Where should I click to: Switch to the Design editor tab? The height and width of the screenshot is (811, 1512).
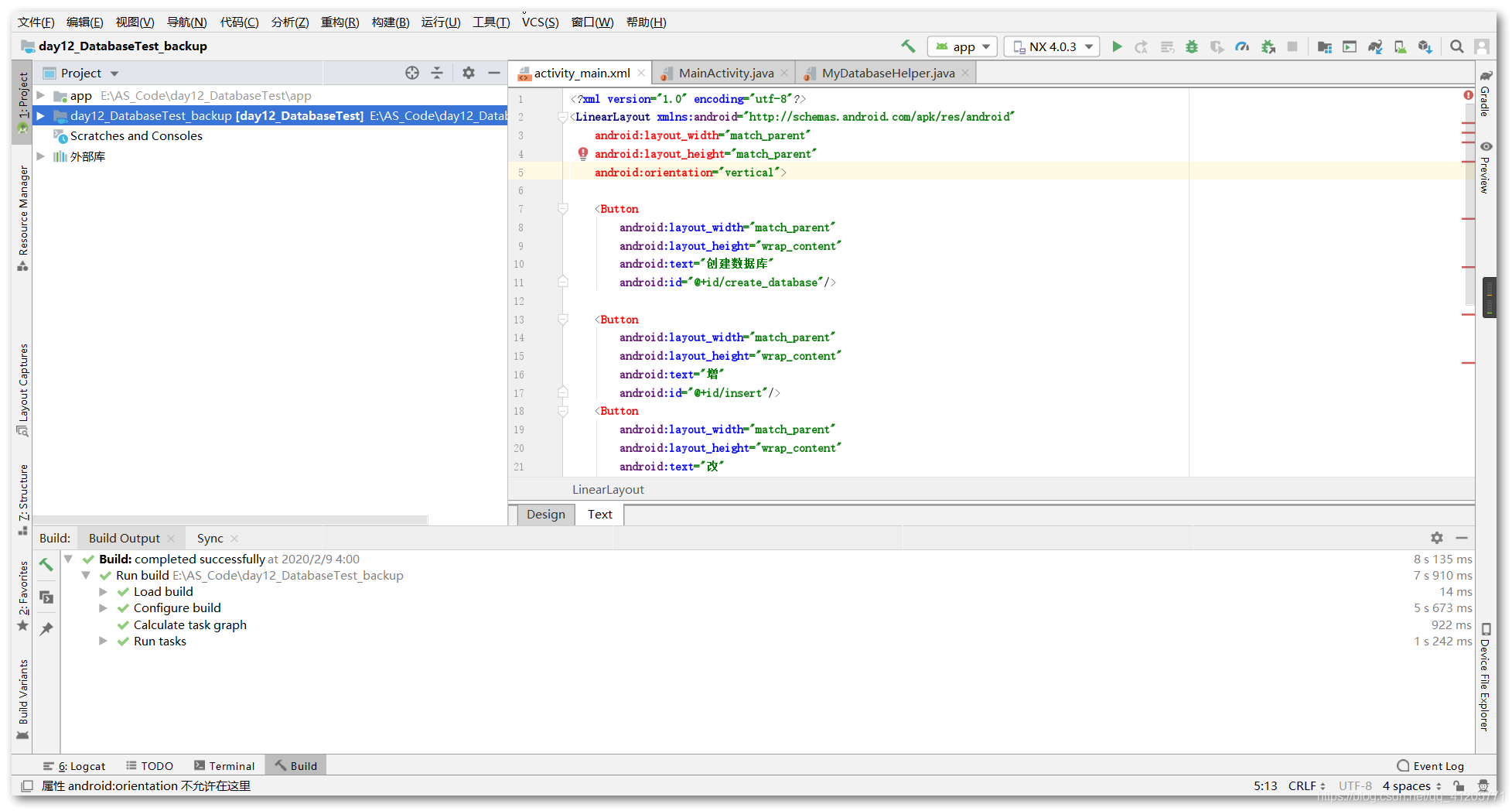click(x=545, y=515)
